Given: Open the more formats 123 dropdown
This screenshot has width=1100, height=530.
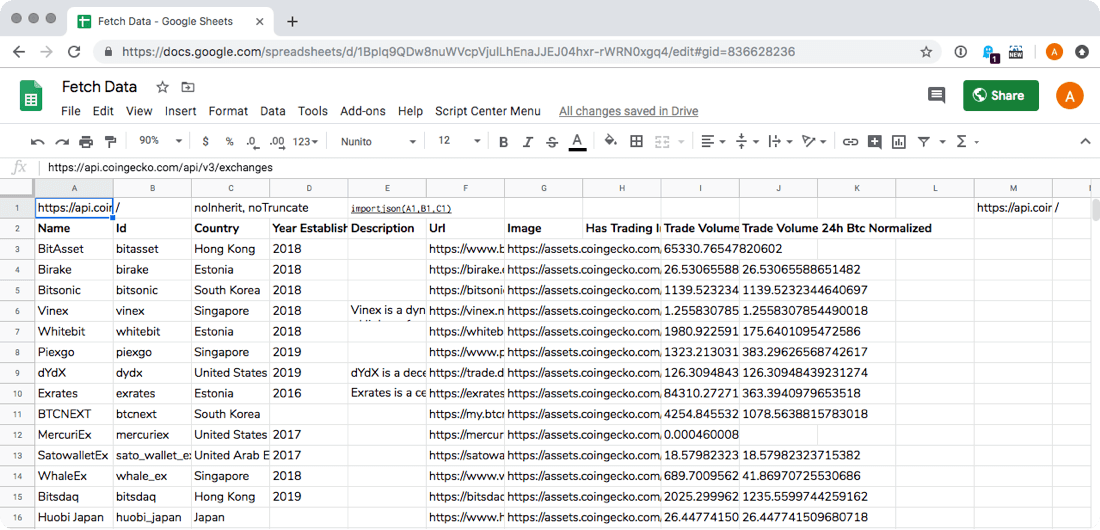Looking at the screenshot, I should point(305,142).
